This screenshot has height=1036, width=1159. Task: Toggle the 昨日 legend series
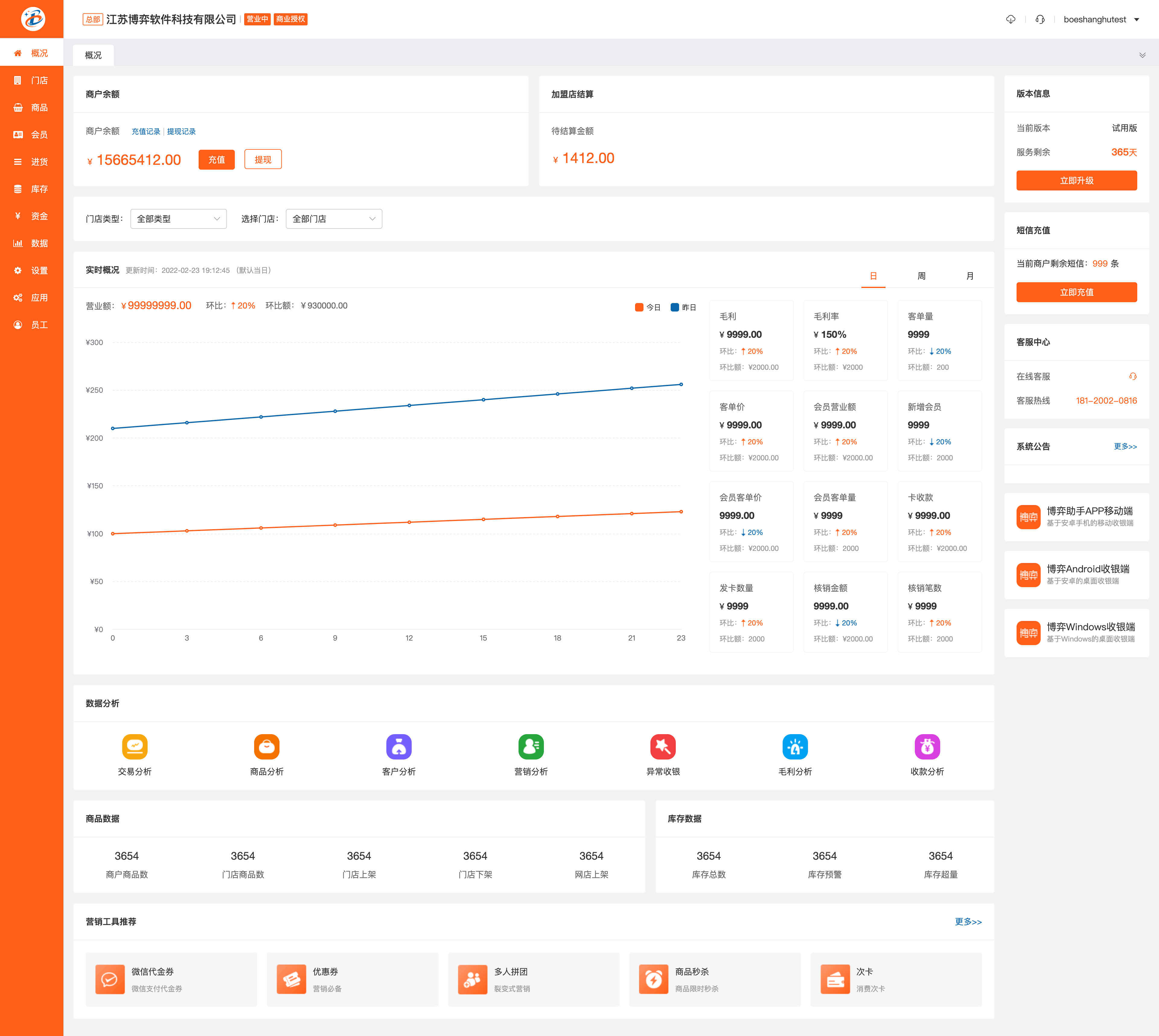pos(683,307)
